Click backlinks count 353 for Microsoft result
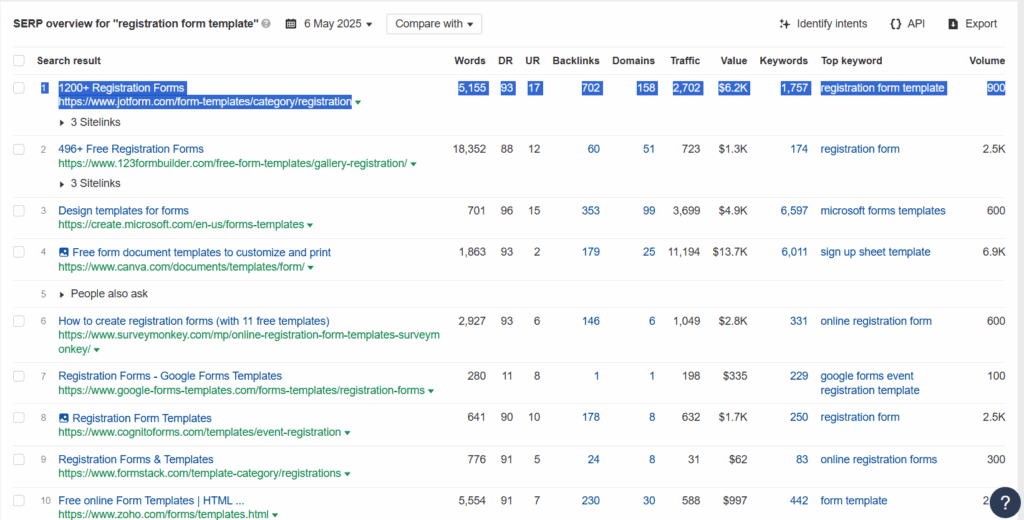 pos(590,210)
